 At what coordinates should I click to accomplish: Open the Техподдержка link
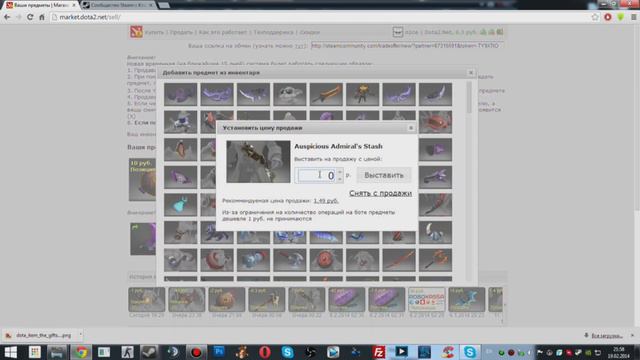point(273,32)
